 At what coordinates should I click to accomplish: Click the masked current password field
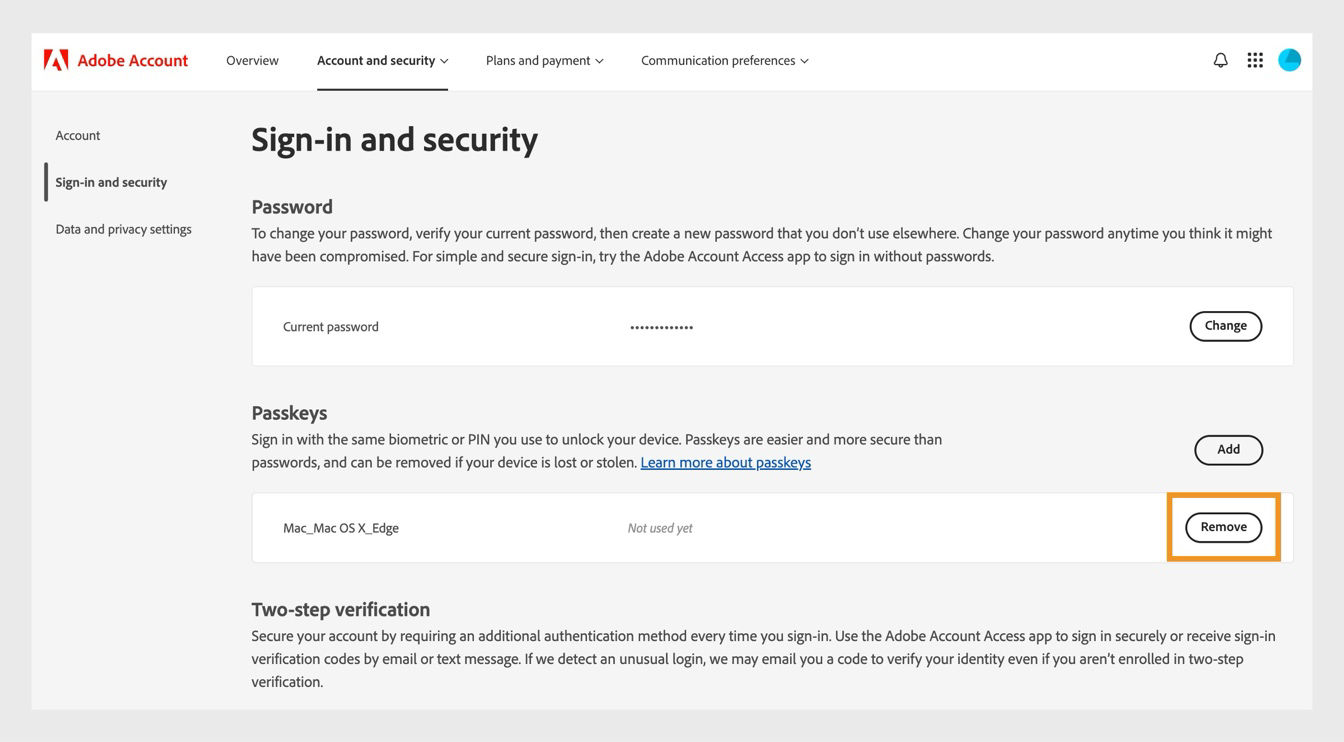661,326
